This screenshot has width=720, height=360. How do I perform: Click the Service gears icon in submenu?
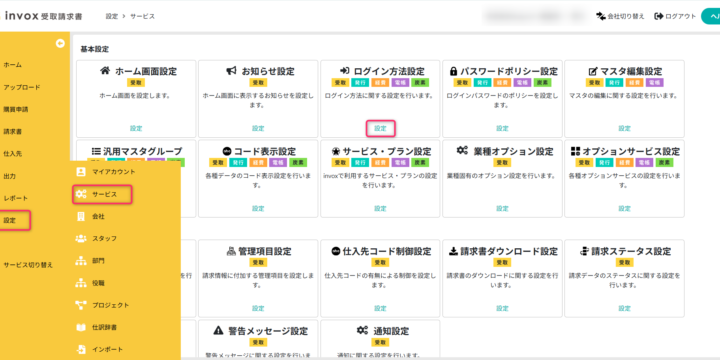pos(81,194)
